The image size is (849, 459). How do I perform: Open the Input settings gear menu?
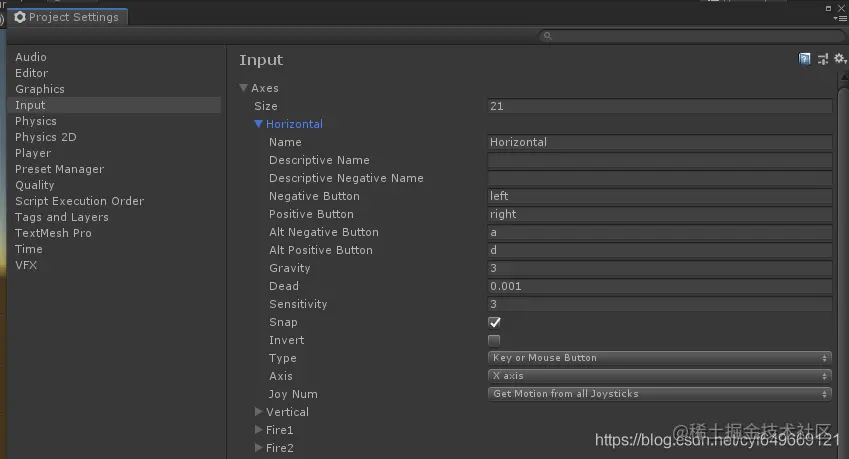[x=840, y=58]
